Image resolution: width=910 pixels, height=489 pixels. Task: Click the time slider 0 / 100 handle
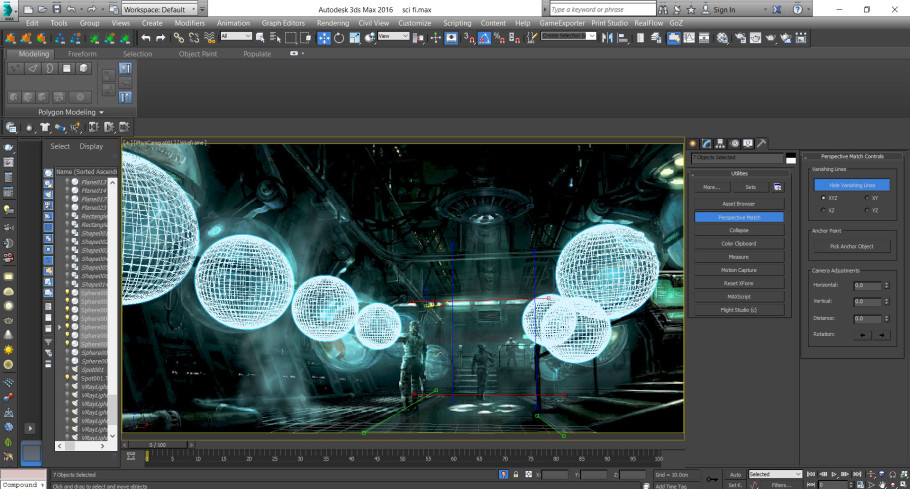click(x=157, y=445)
